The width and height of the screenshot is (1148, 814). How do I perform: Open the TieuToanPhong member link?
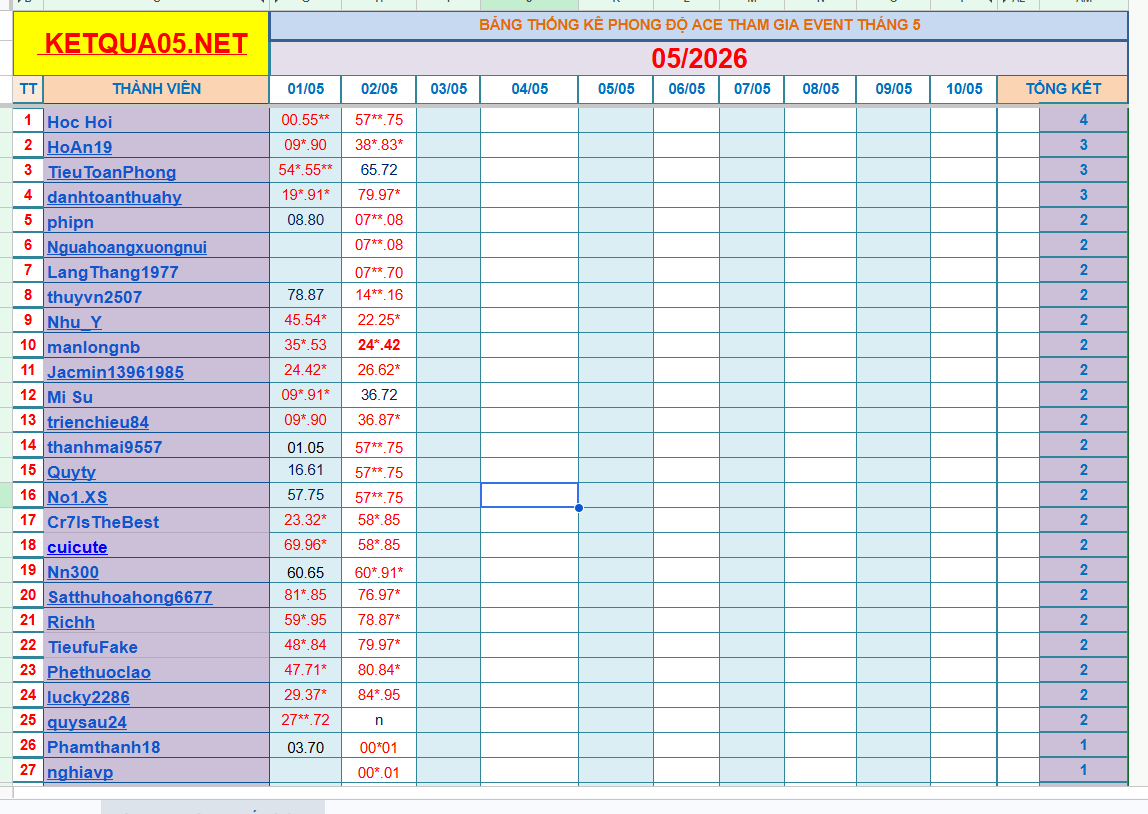point(112,172)
